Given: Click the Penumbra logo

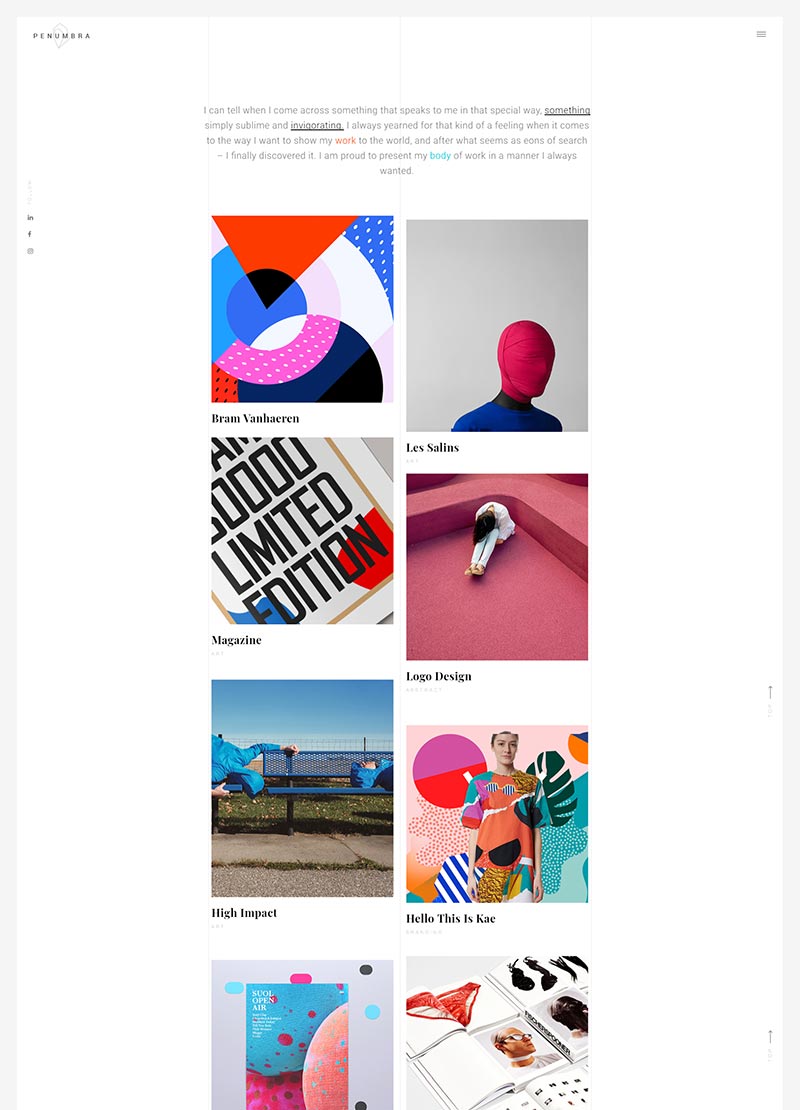Looking at the screenshot, I should 62,35.
